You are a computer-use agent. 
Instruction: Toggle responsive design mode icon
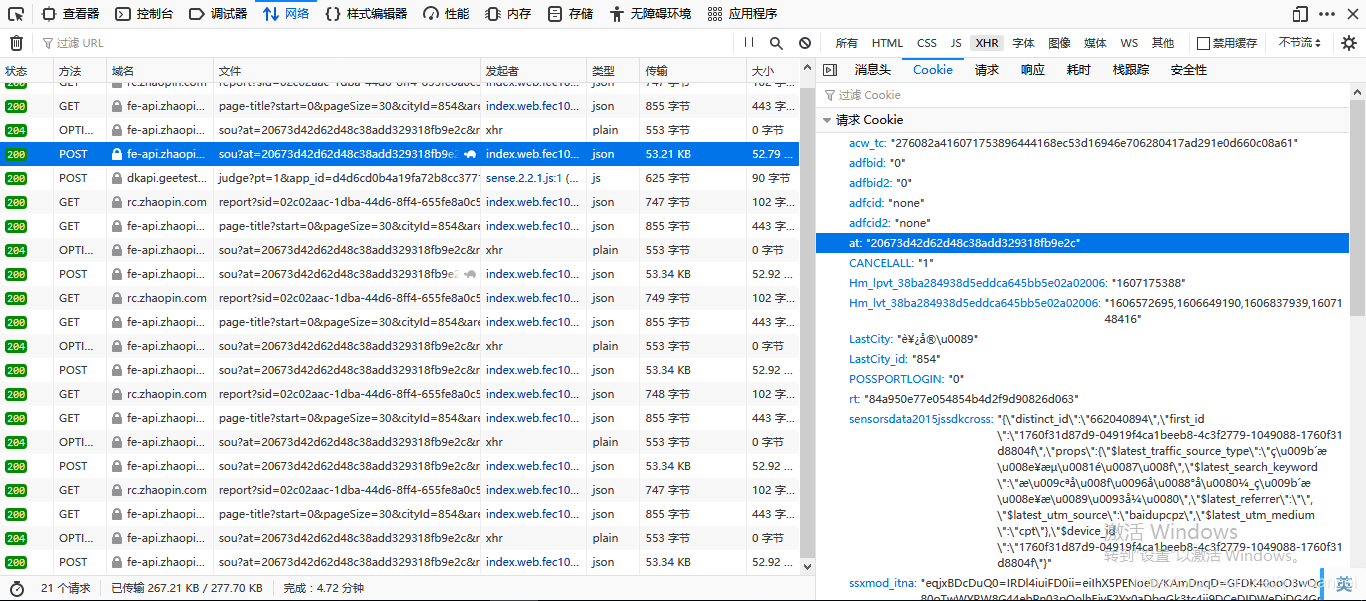1300,14
